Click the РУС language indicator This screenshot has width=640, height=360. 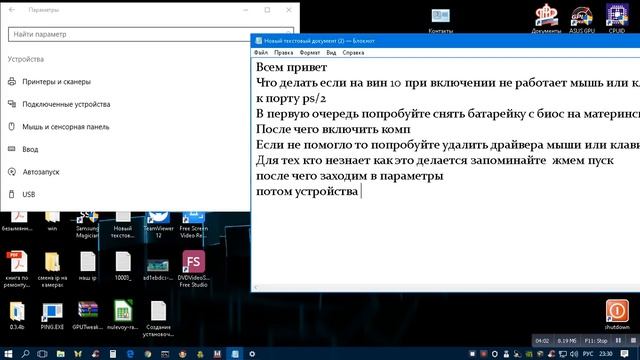pyautogui.click(x=588, y=353)
